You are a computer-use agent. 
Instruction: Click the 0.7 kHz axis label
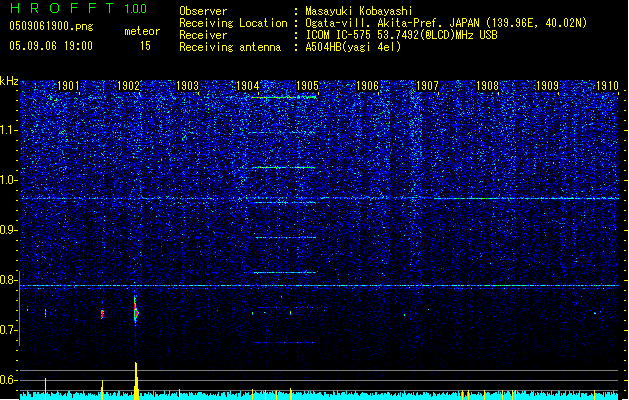click(x=8, y=330)
